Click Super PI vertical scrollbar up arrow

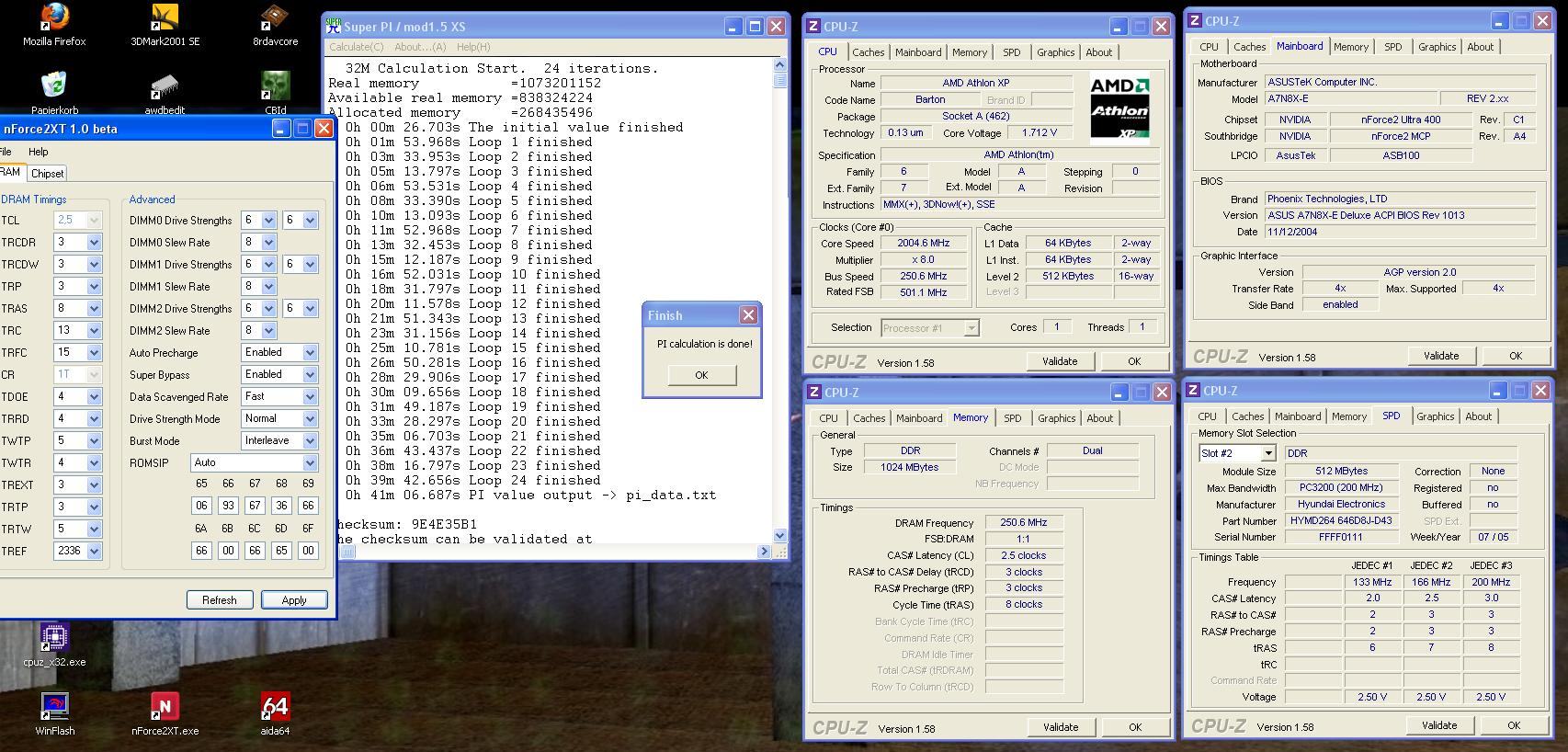(x=780, y=64)
